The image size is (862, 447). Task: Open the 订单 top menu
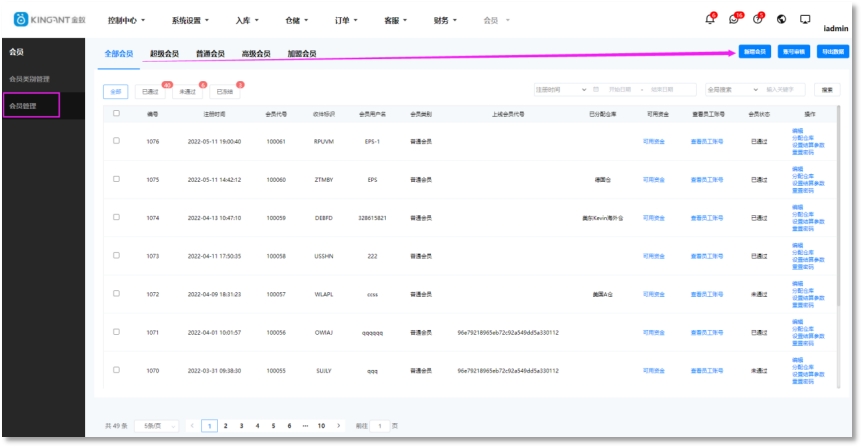[x=345, y=20]
